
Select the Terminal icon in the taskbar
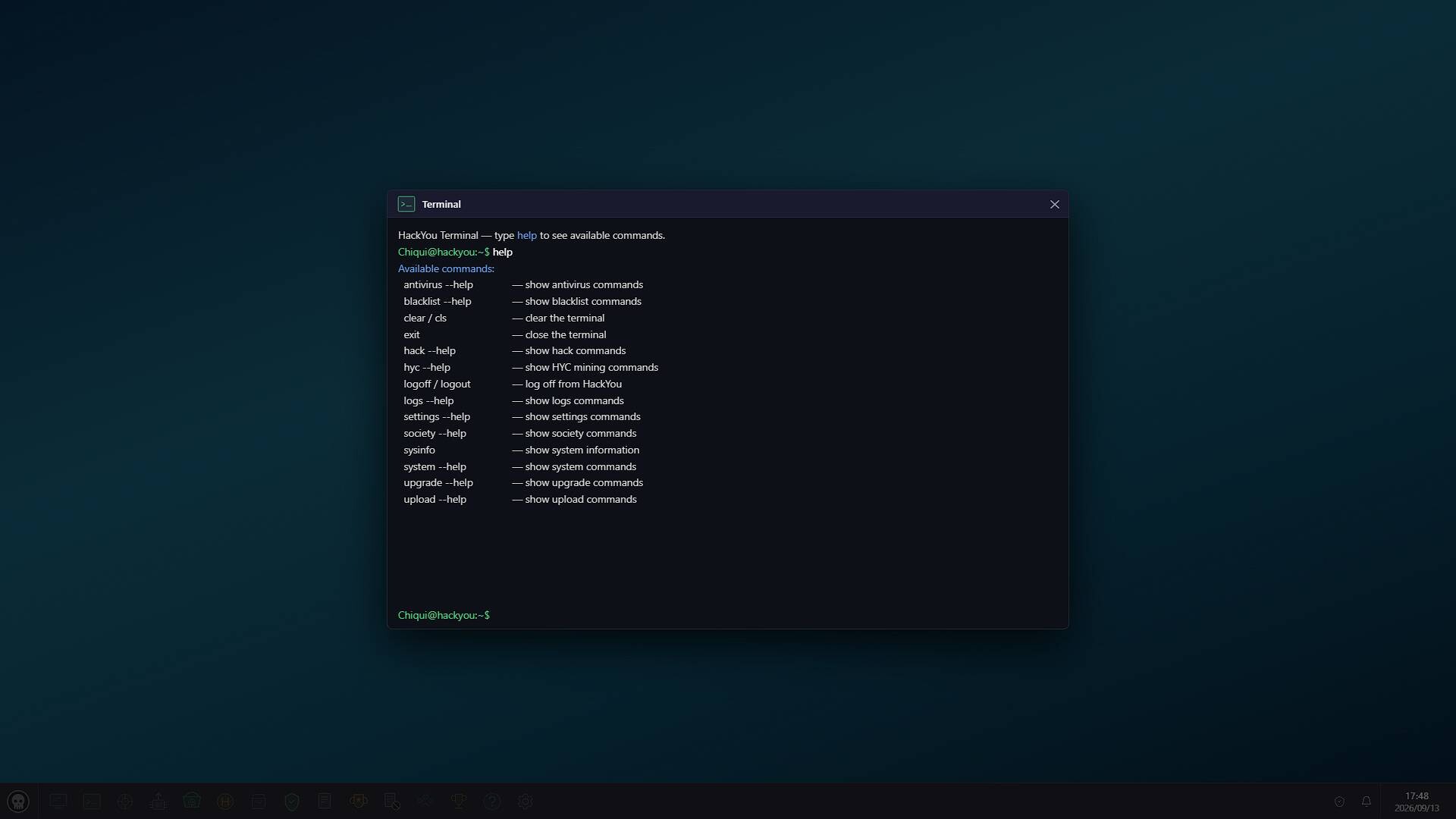(x=92, y=802)
